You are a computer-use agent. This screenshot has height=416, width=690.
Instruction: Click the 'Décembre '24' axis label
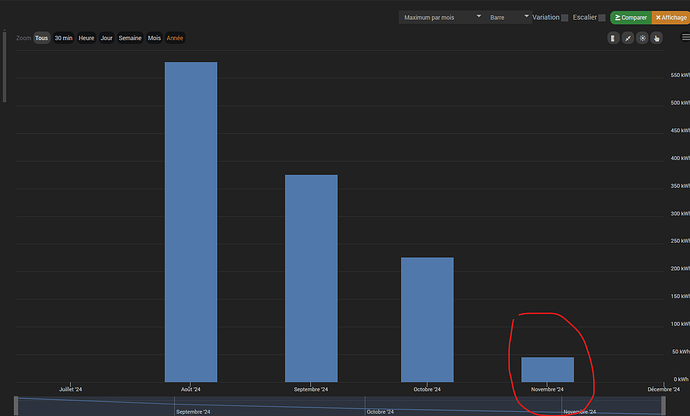tap(664, 389)
